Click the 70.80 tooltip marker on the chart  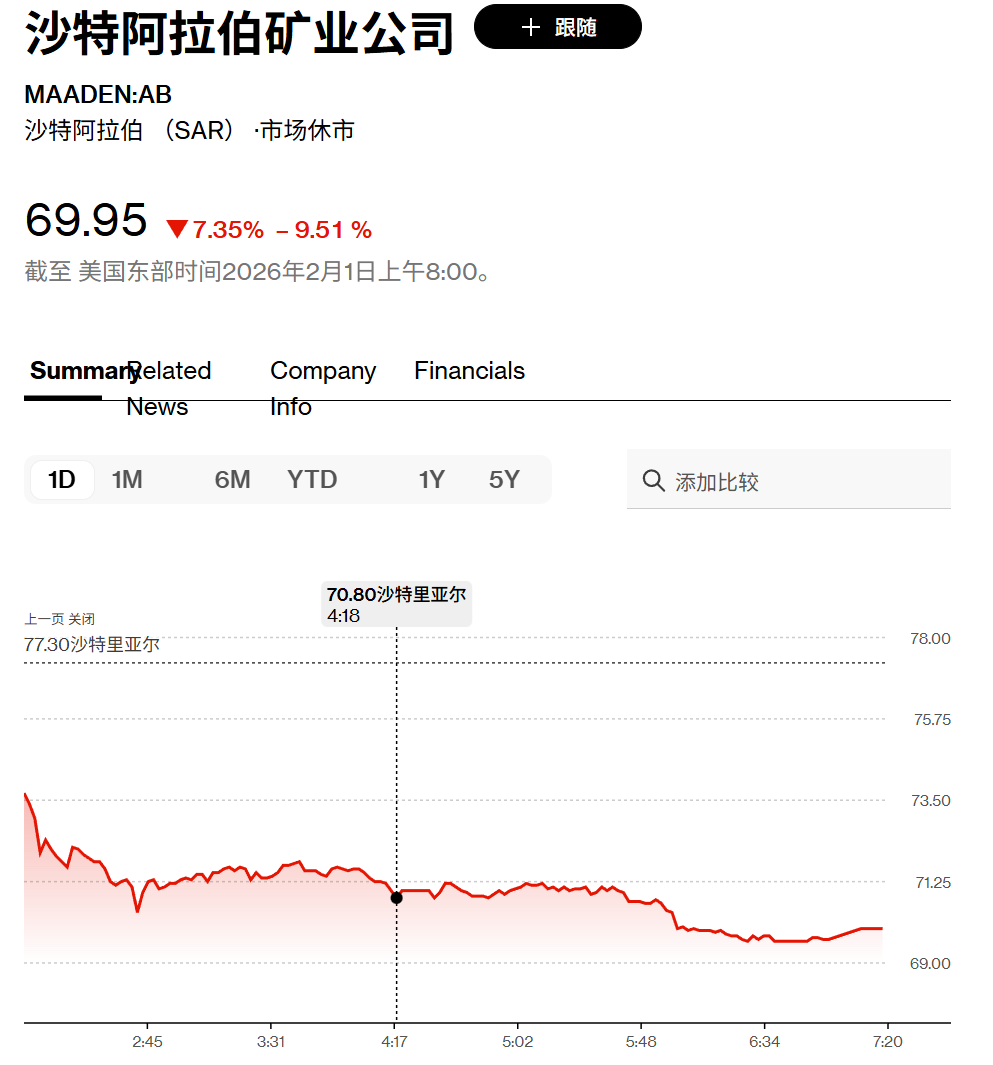396,603
